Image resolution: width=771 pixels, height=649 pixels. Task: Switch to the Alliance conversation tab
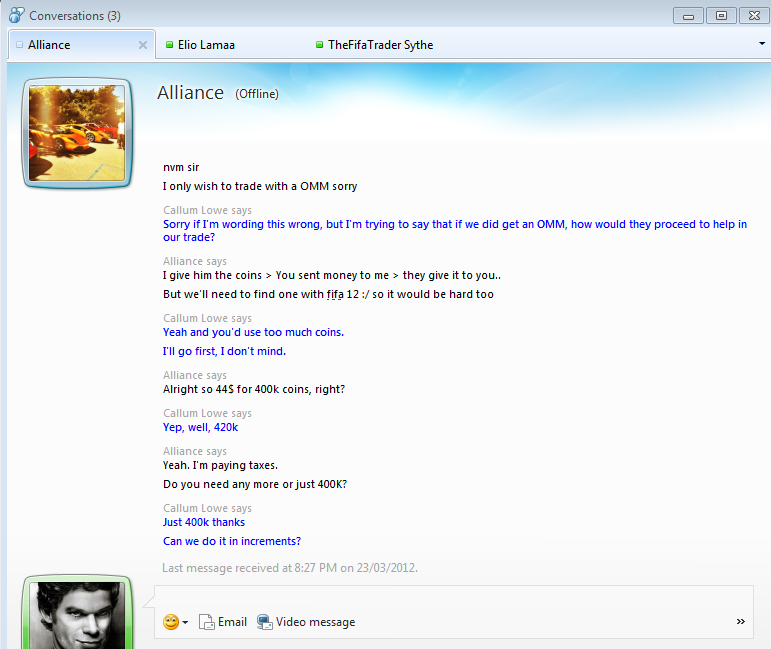coord(81,45)
